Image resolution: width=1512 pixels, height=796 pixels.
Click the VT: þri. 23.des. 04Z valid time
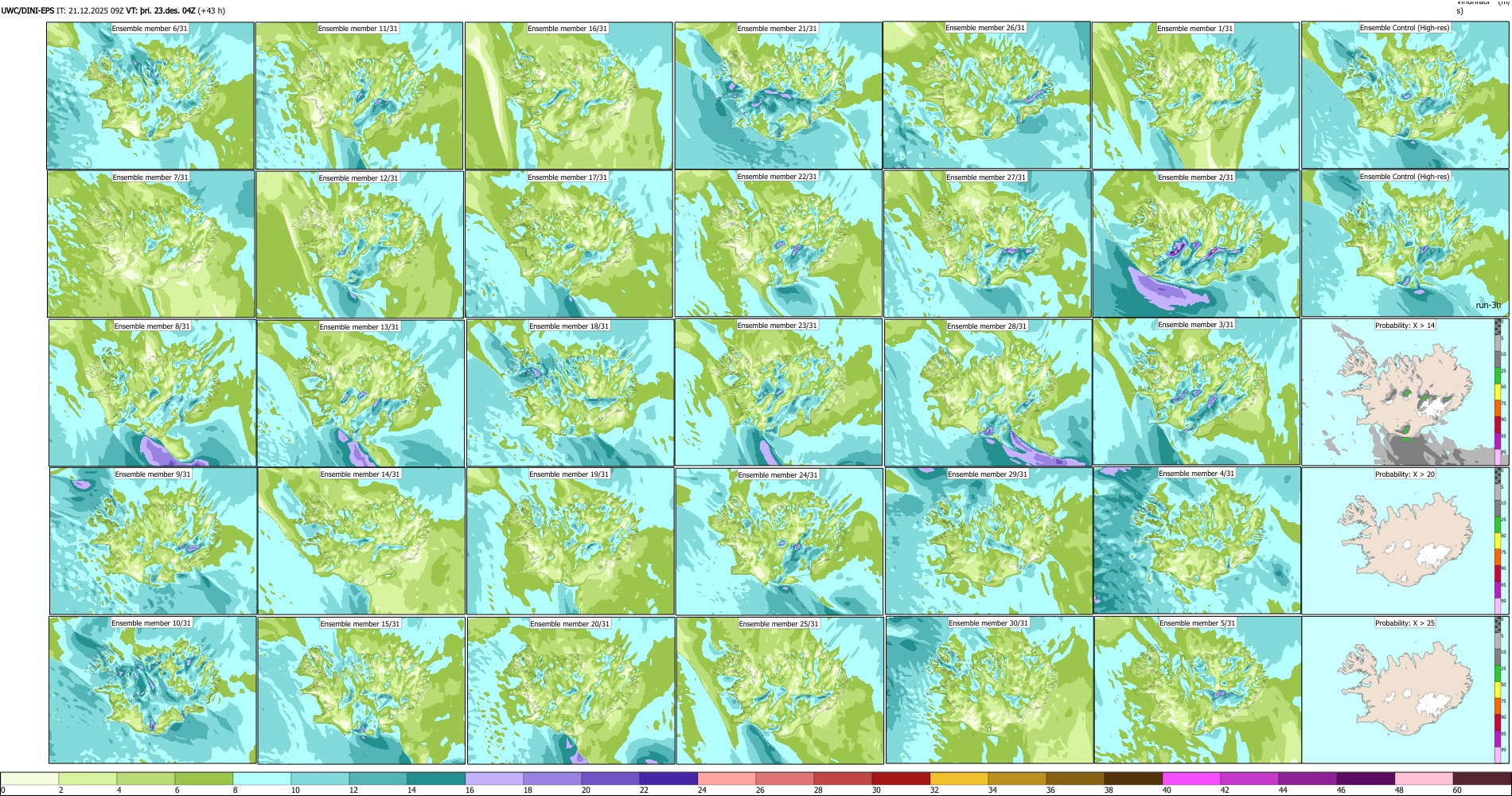click(161, 11)
